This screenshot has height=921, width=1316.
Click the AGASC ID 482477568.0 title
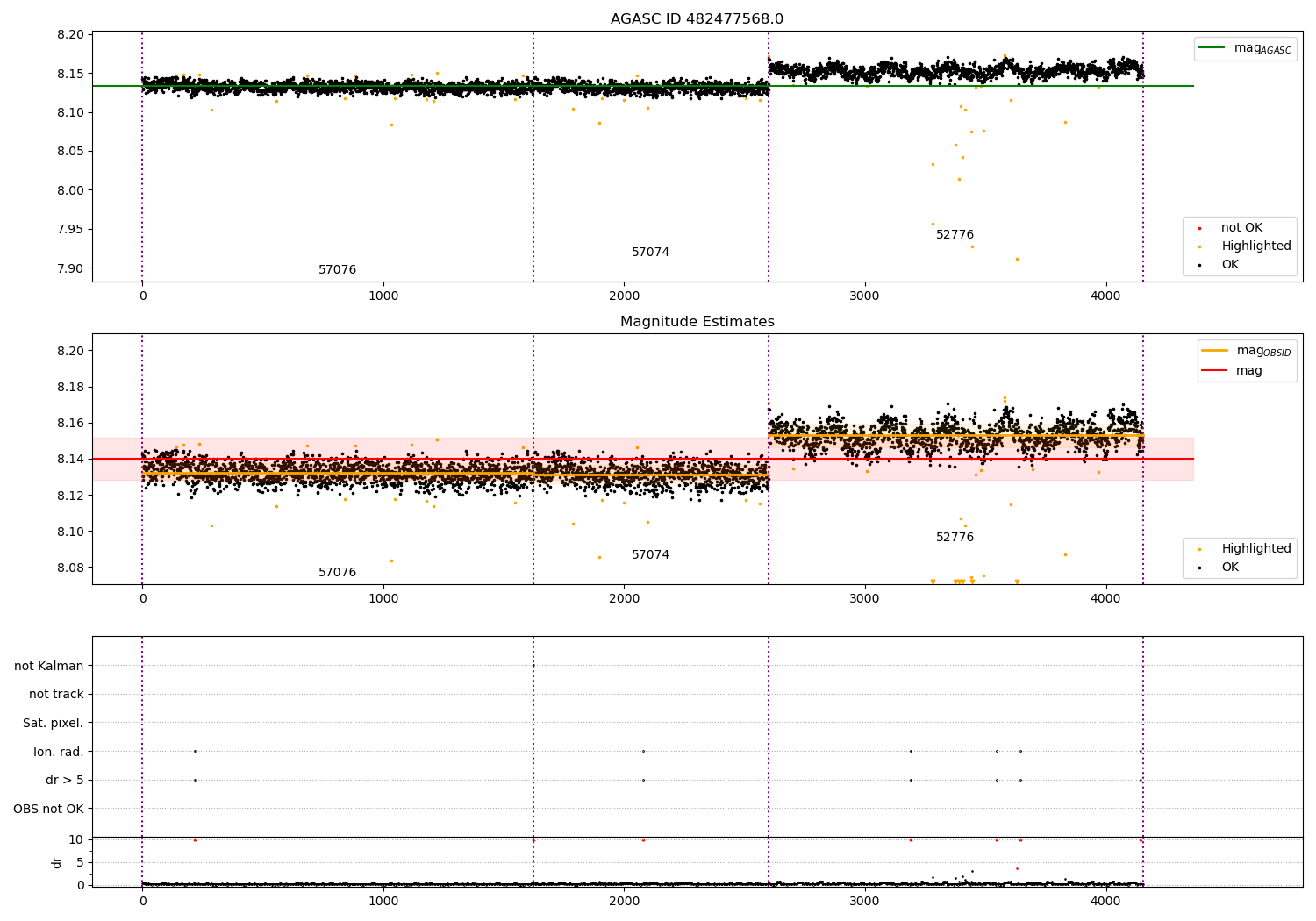point(697,19)
